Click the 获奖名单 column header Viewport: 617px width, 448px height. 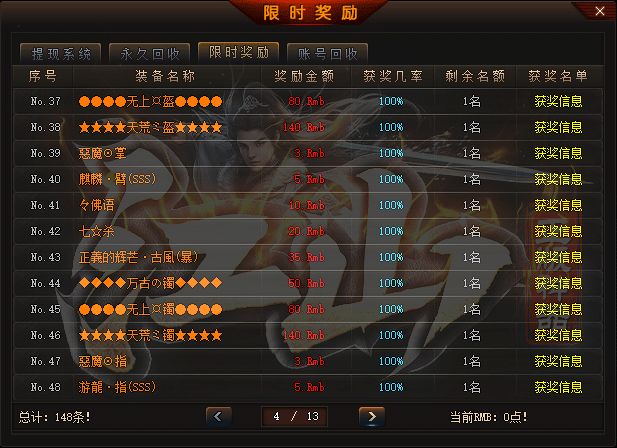558,76
